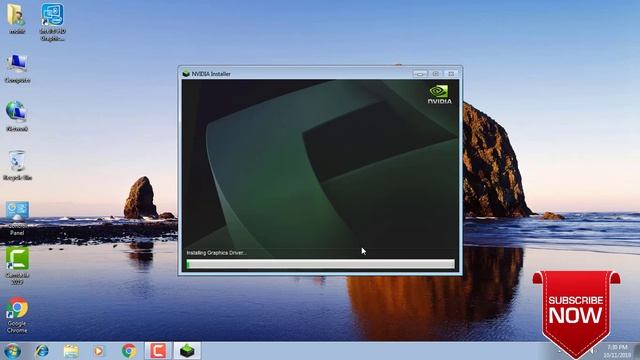
Task: Open the user folder desktop icon
Action: (16, 18)
